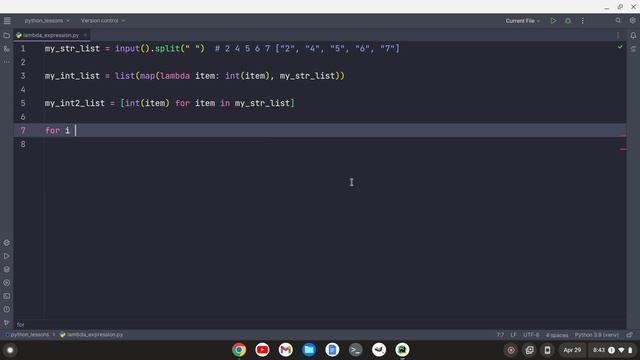The image size is (640, 360).
Task: Open the Services tool window icon
Action: point(7,283)
